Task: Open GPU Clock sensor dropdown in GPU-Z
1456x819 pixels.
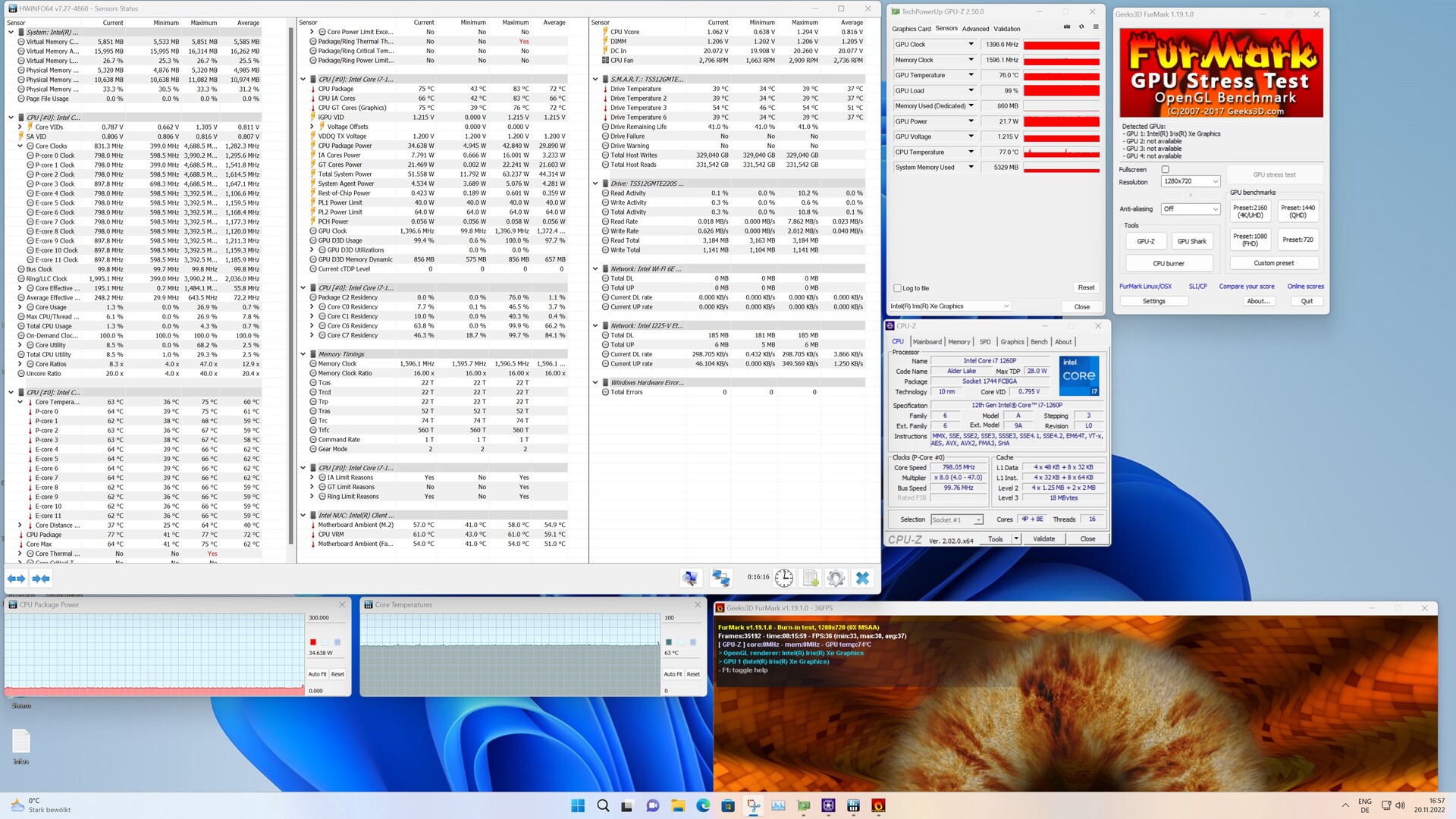Action: pyautogui.click(x=971, y=44)
